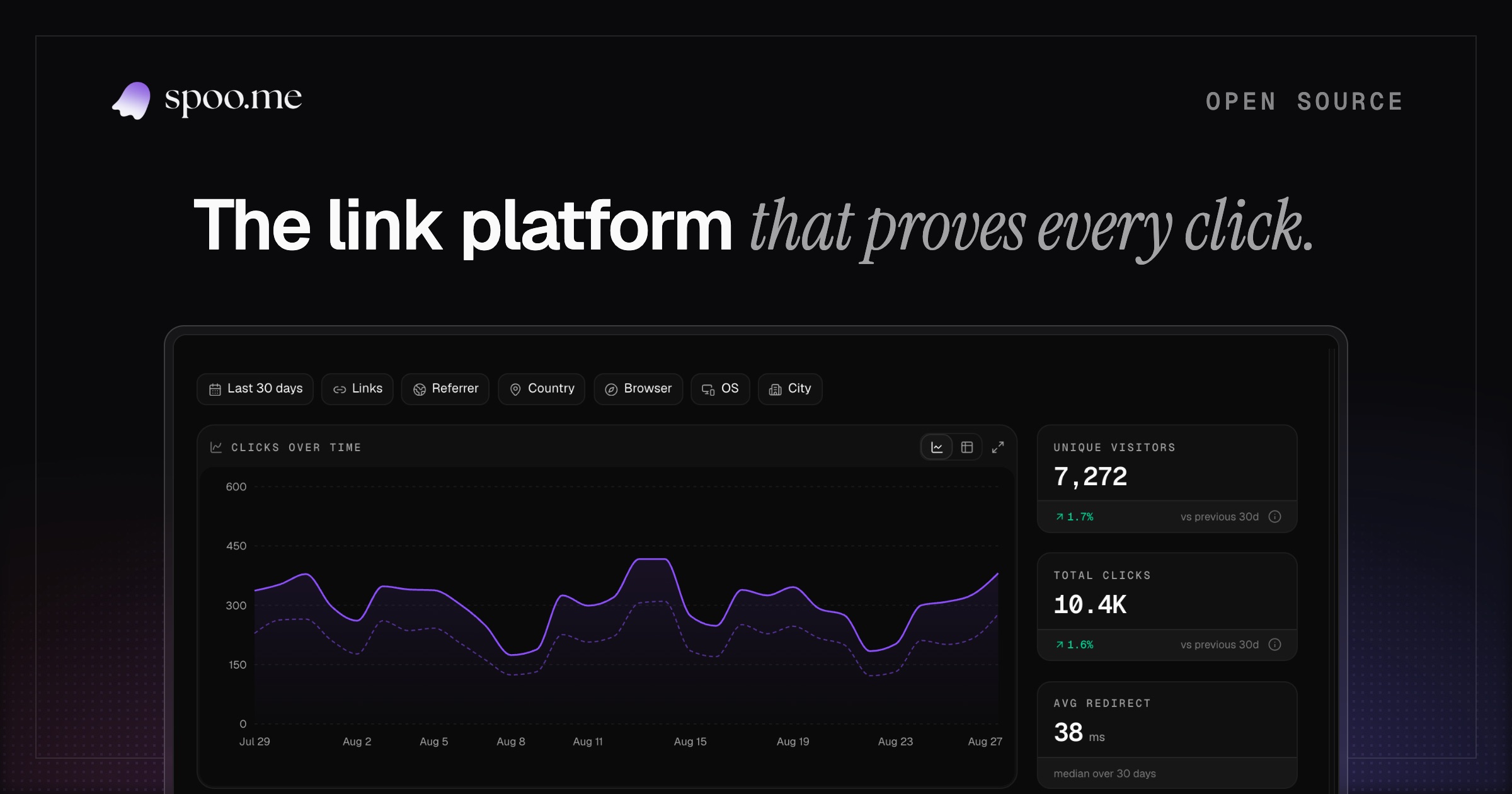This screenshot has width=1512, height=794.
Task: Select the OS filter chip
Action: pyautogui.click(x=720, y=389)
